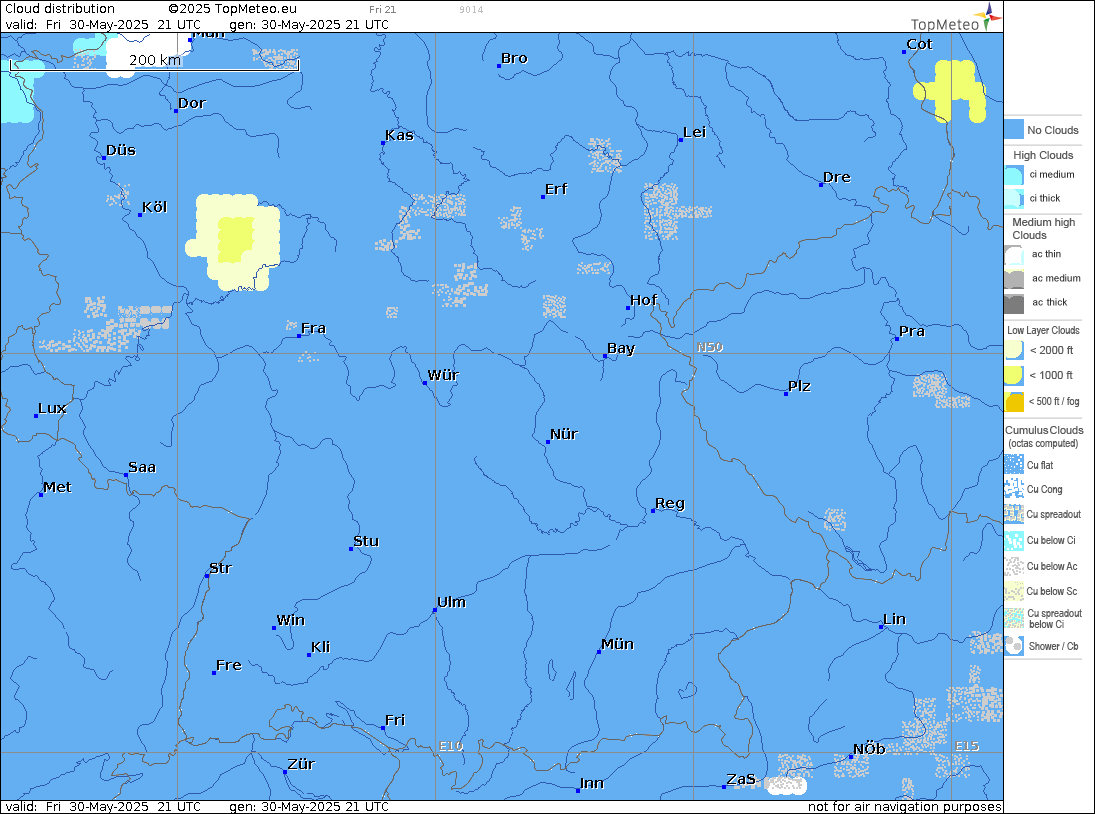Click the N50 latitude label
This screenshot has height=814, width=1095.
710,347
